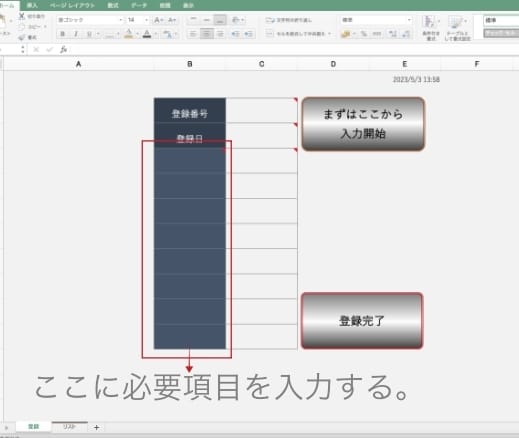
Task: Align text left
Action: 193,34
